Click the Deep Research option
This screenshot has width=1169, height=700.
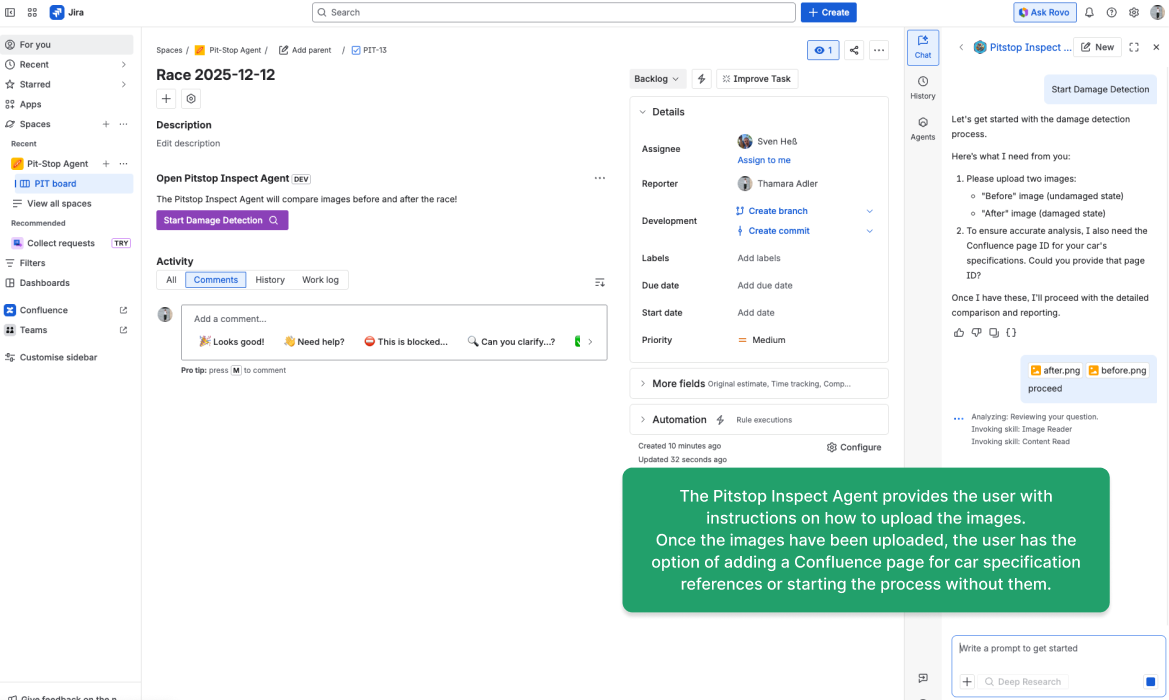pyautogui.click(x=1023, y=681)
